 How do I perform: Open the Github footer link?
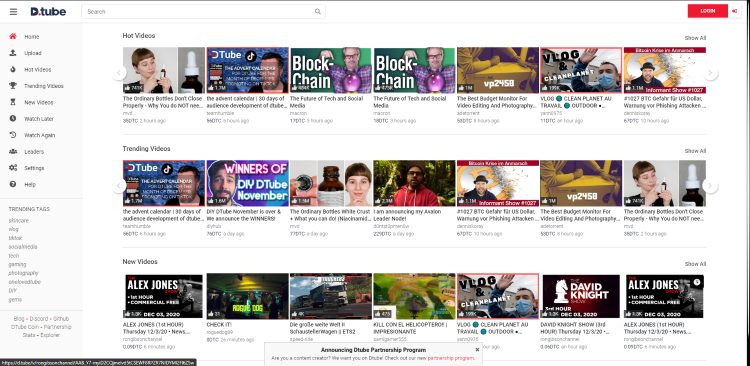click(x=61, y=319)
